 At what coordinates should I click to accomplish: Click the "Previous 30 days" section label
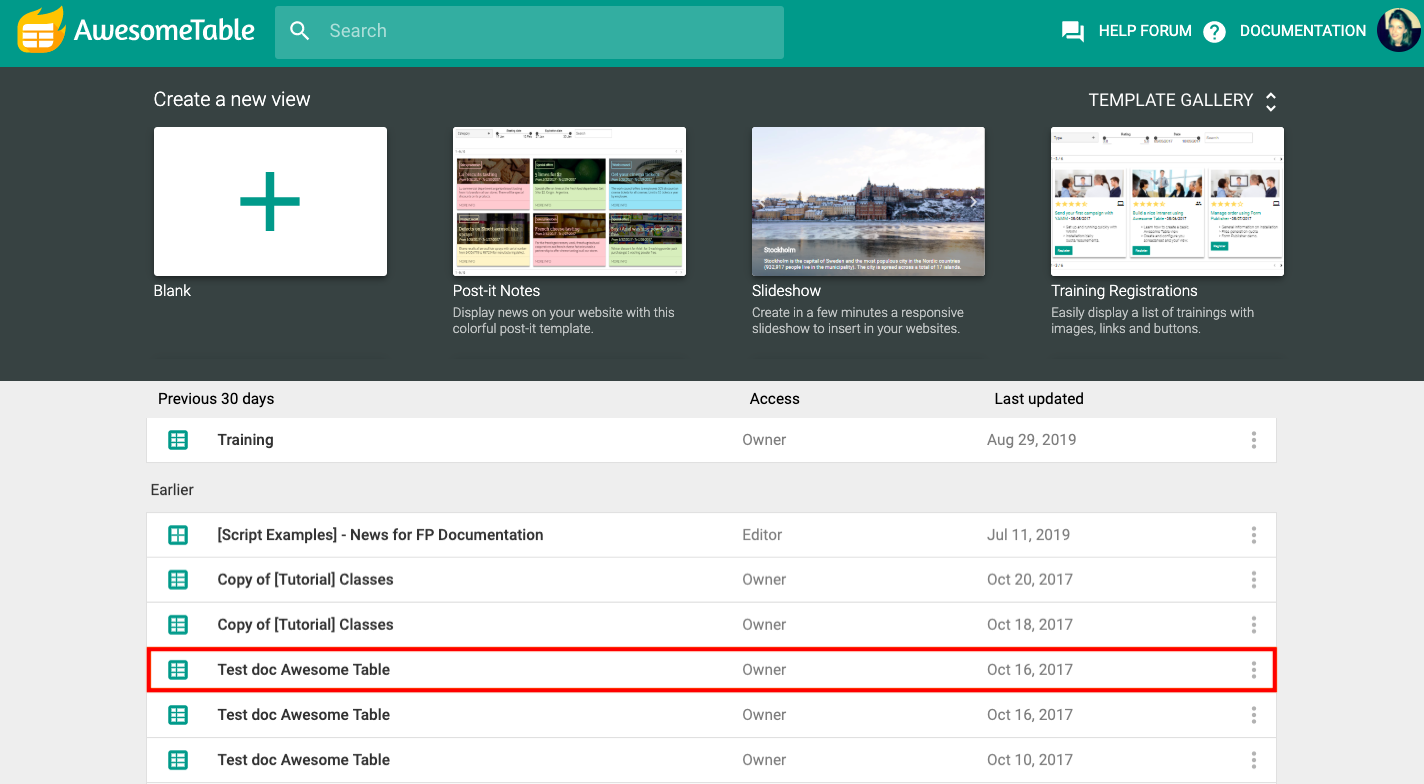216,399
